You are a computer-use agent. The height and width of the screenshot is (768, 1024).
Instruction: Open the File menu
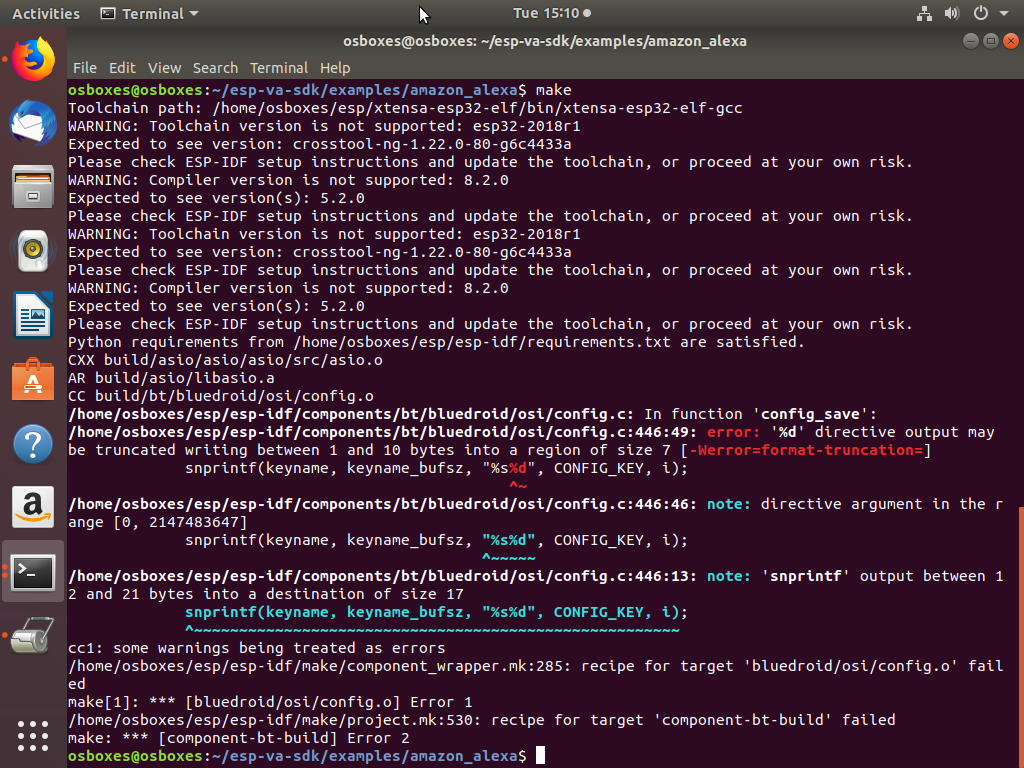84,67
